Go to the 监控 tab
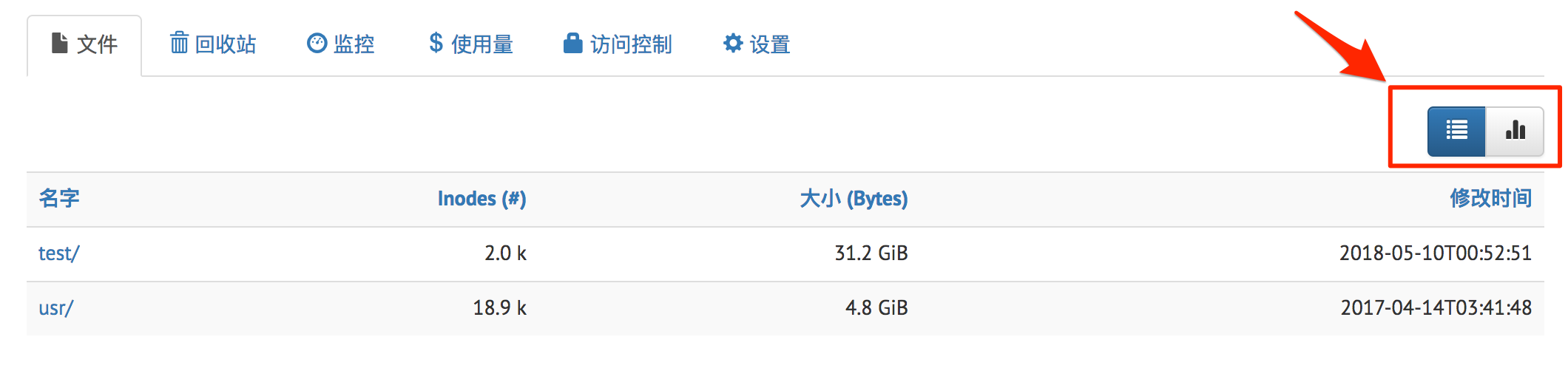The width and height of the screenshot is (1568, 368). coord(354,44)
